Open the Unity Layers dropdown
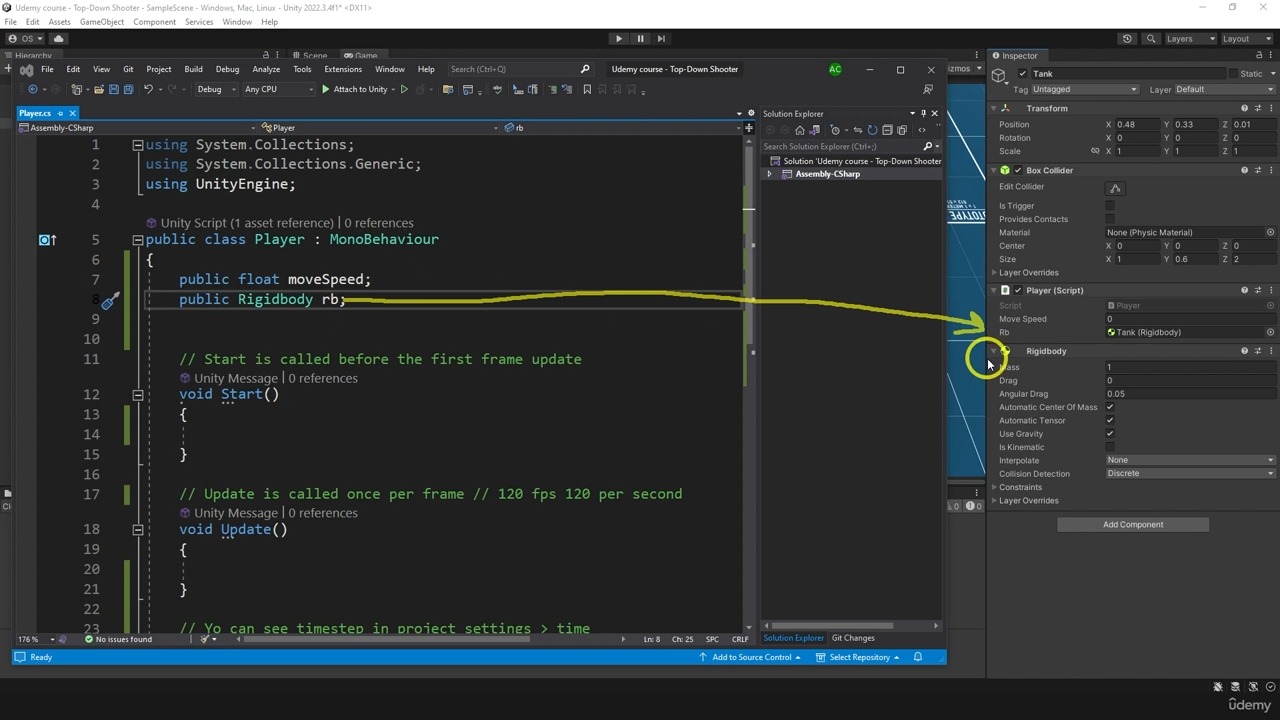 pos(1190,39)
